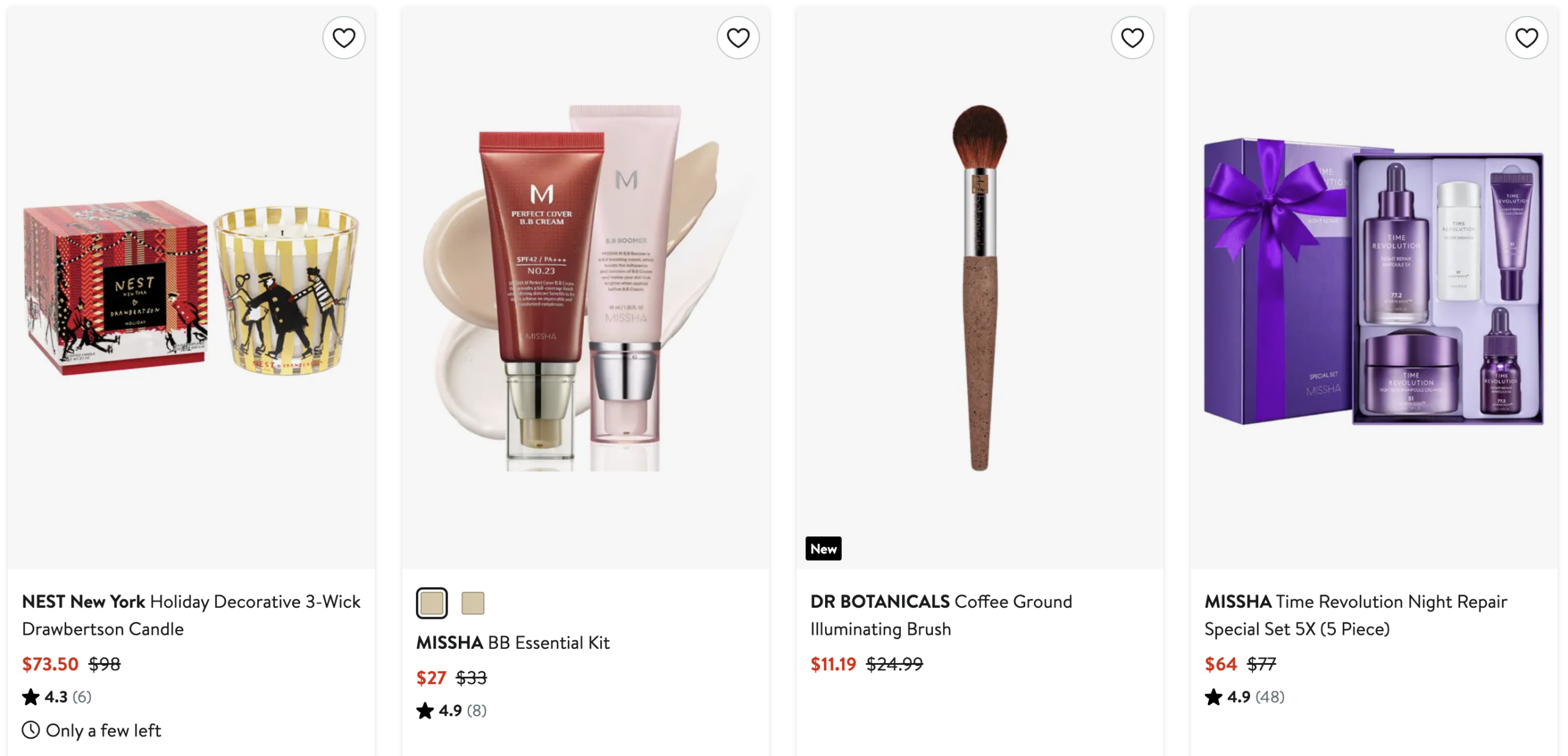Open MISSHA Time Revolution Night Repair Special Set
Screen dimensions: 1568x756
1355,615
